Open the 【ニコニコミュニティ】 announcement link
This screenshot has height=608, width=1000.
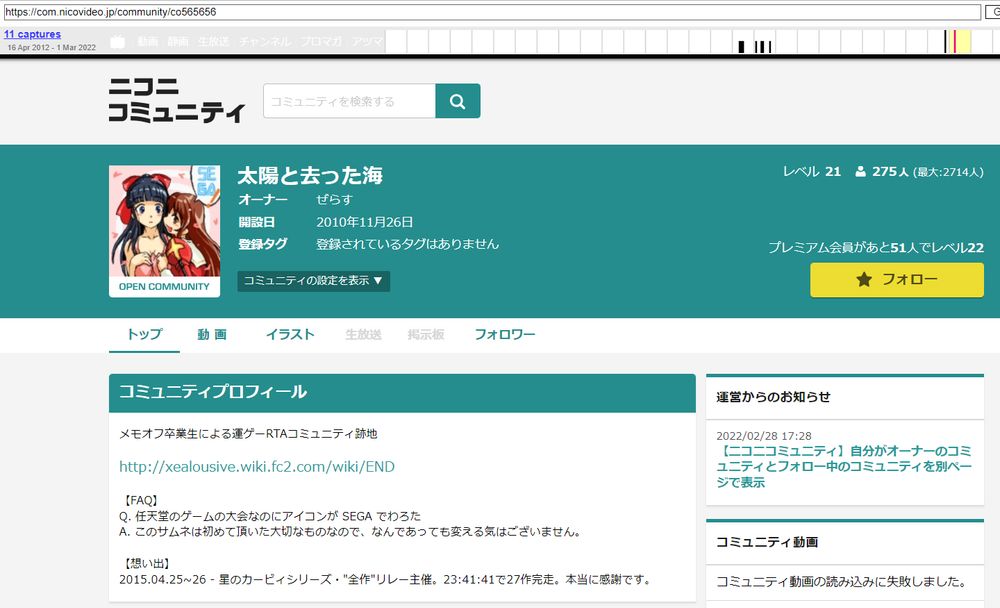843,466
